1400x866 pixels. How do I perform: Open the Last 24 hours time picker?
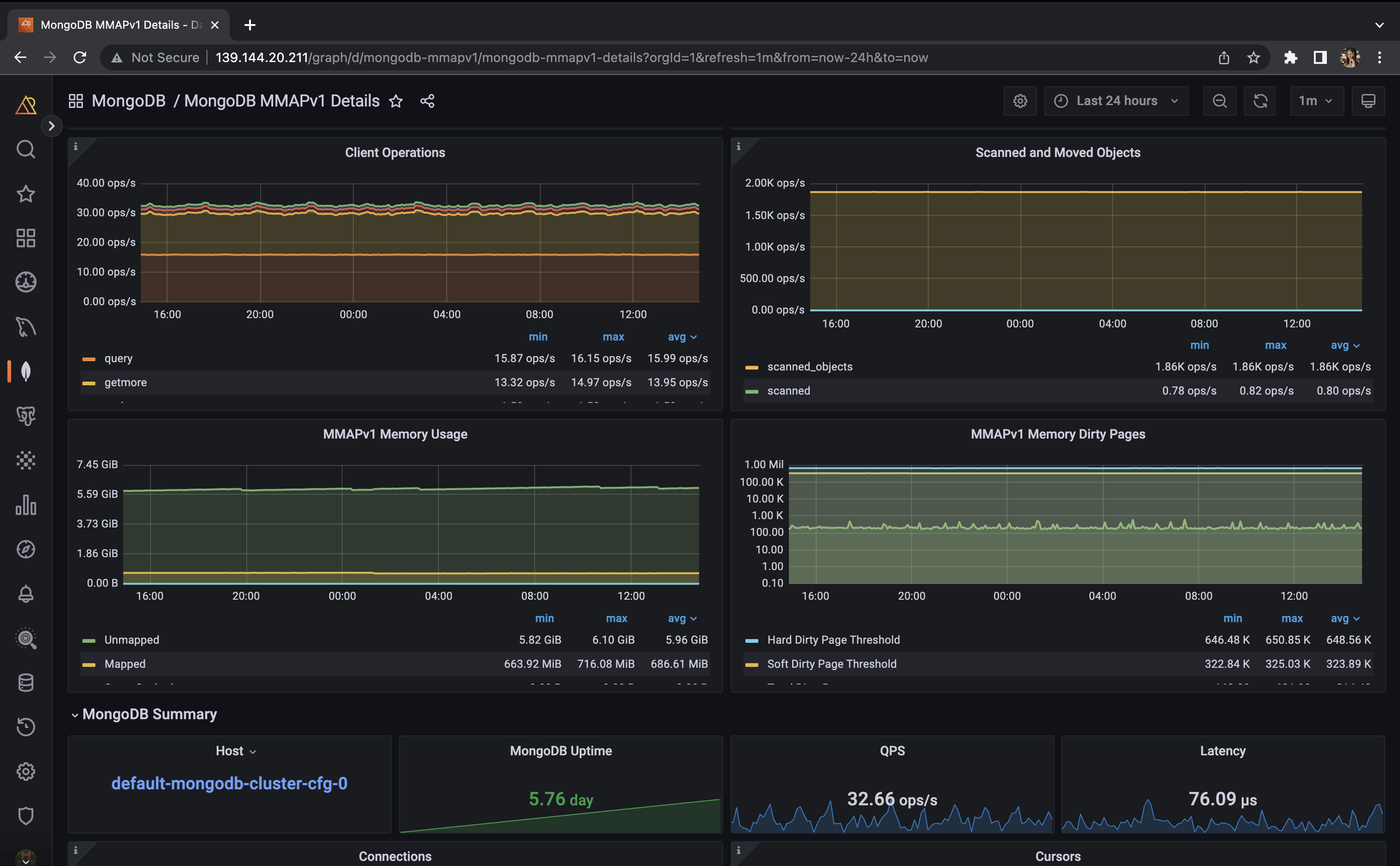1116,101
